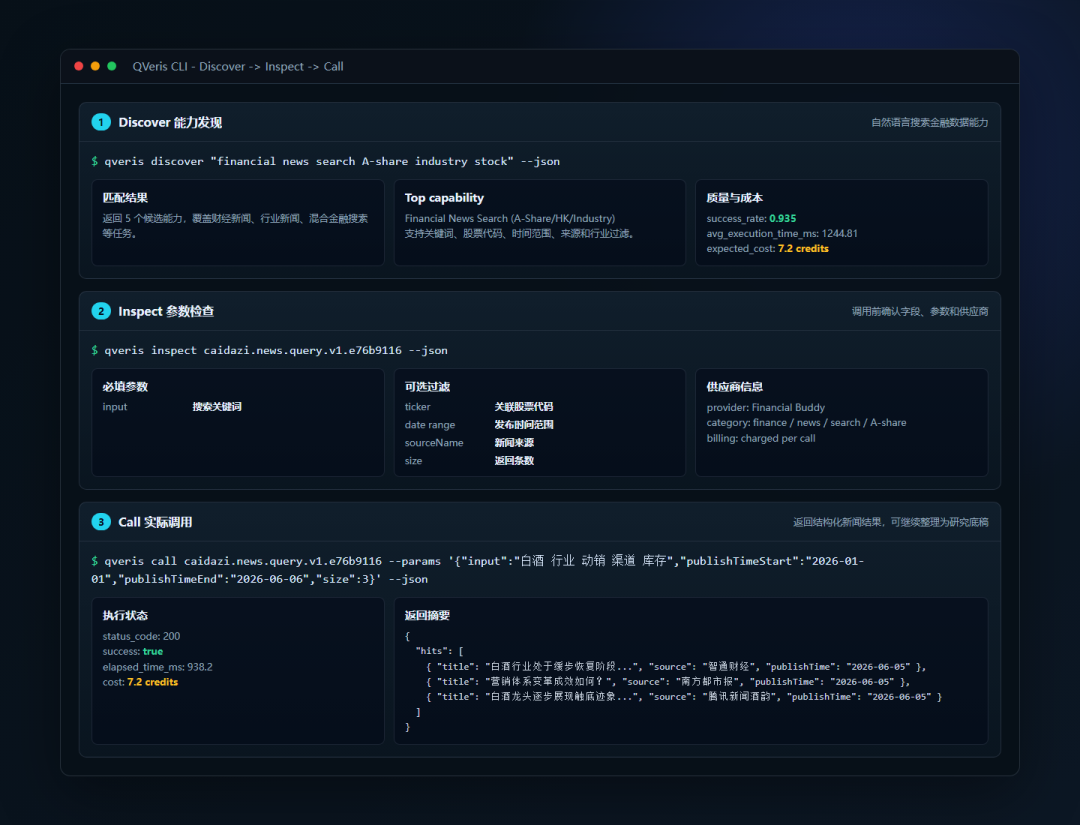Image resolution: width=1080 pixels, height=825 pixels.
Task: Select the '必填参数' card heading
Action: pos(125,386)
